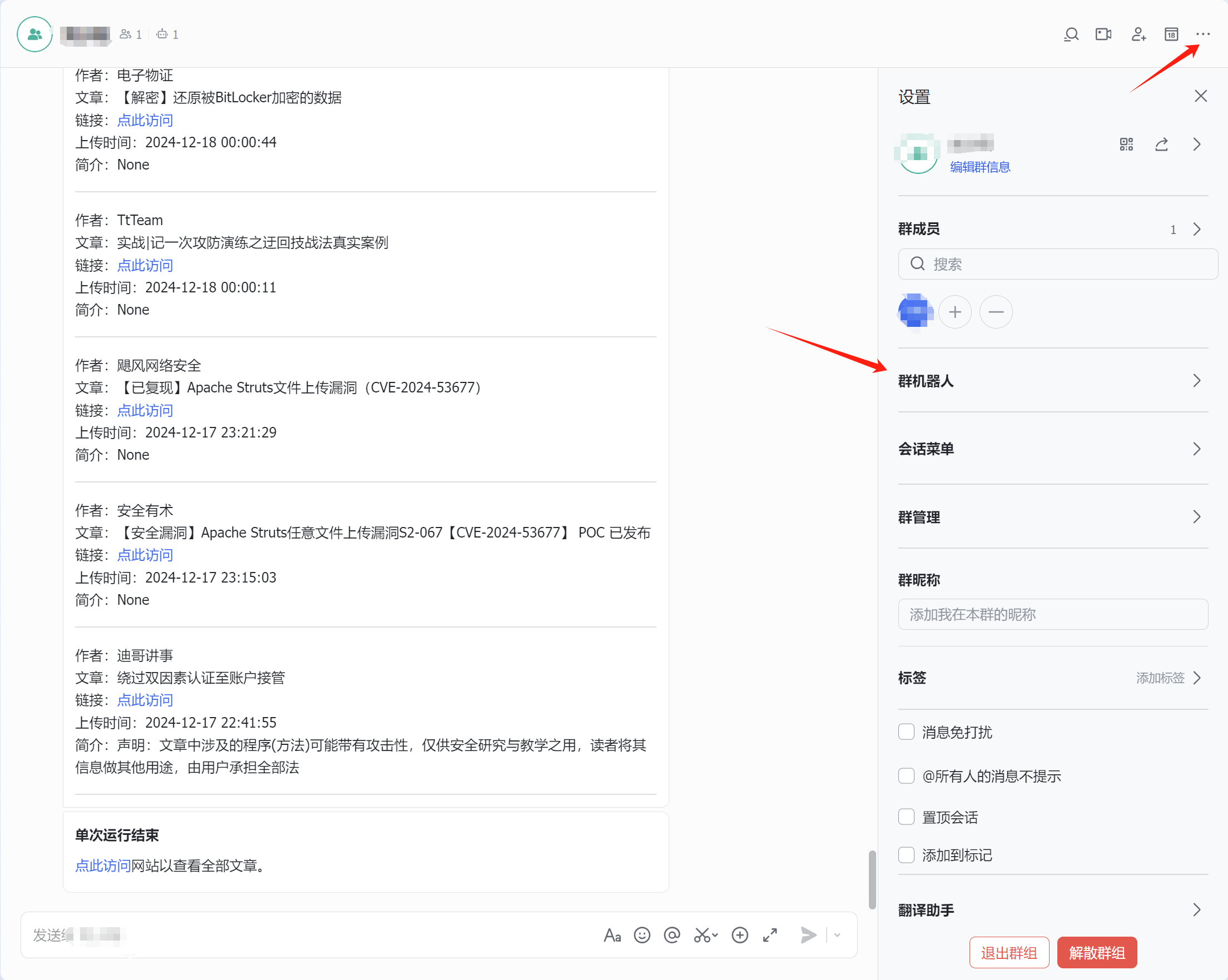The image size is (1228, 980).
Task: Click the group nickname input field
Action: [1052, 614]
